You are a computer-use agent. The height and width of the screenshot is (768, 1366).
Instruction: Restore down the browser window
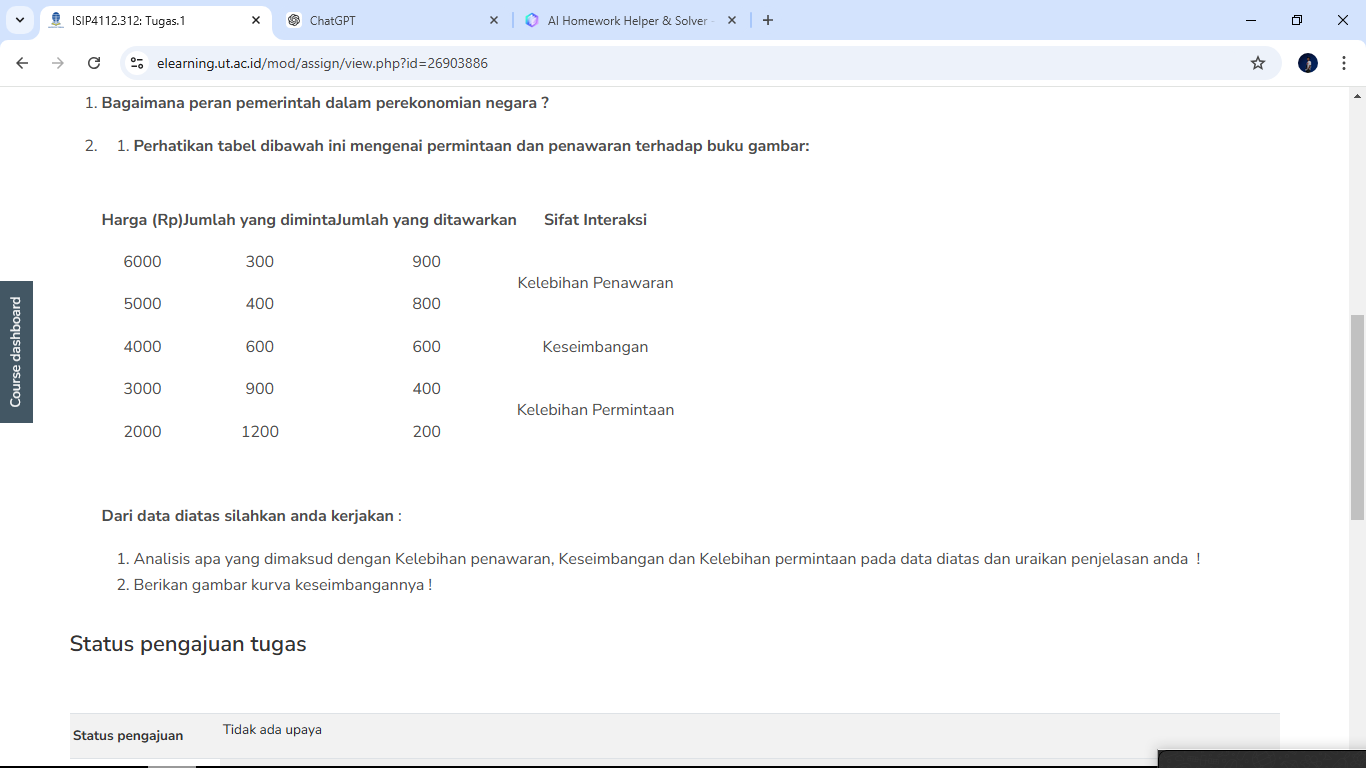(x=1297, y=20)
